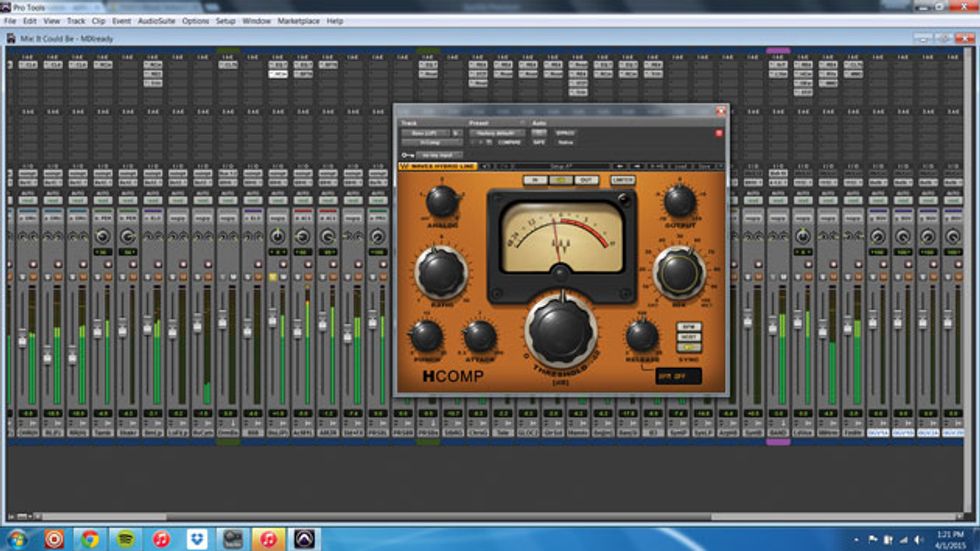This screenshot has width=980, height=551.
Task: Click the key input icon
Action: 408,156
